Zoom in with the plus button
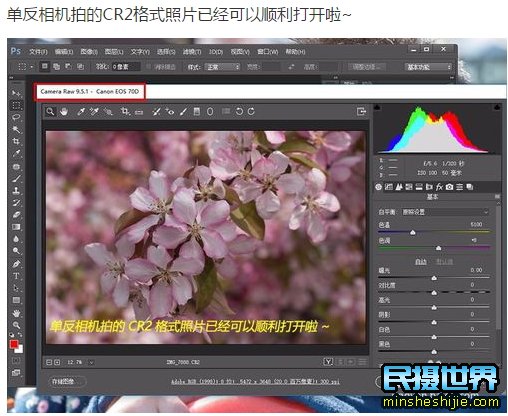 click(57, 362)
